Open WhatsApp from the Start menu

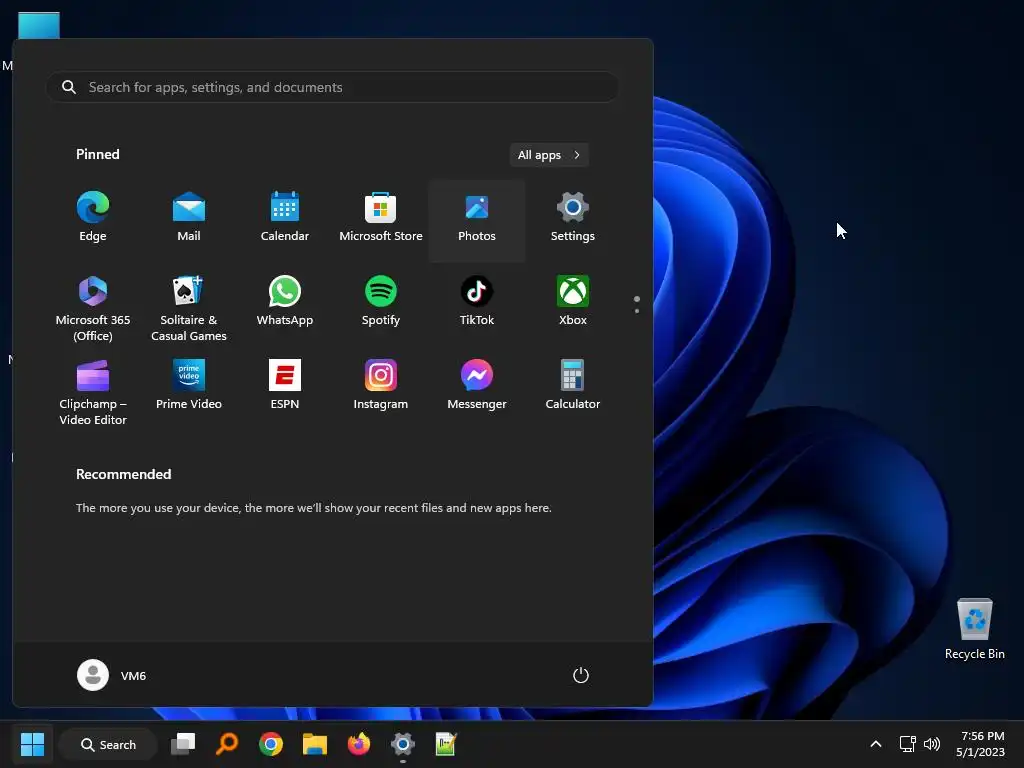(285, 302)
